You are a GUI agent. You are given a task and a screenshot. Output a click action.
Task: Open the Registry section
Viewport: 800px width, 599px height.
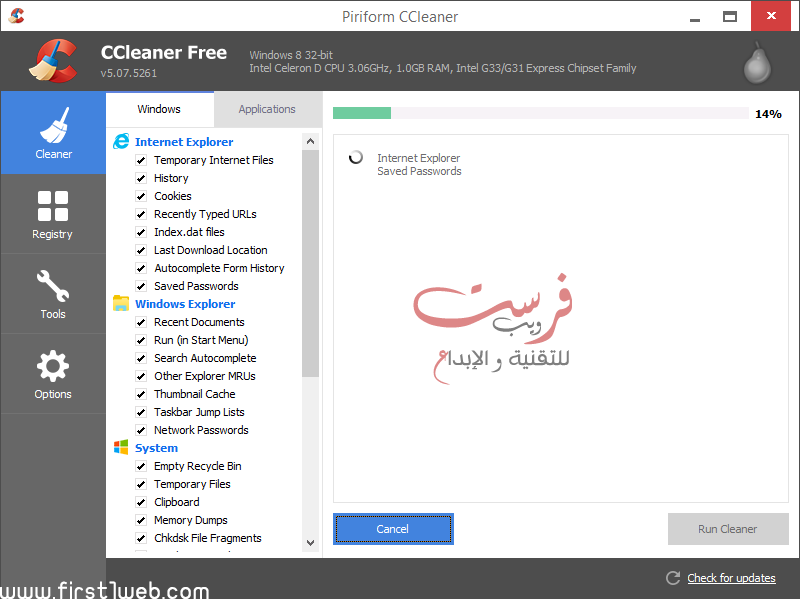click(53, 214)
